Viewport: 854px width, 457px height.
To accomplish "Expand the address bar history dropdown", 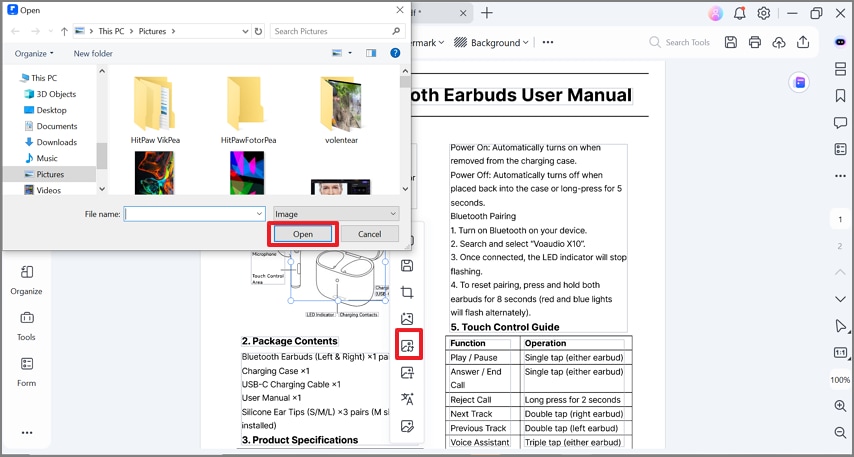I will [x=246, y=31].
